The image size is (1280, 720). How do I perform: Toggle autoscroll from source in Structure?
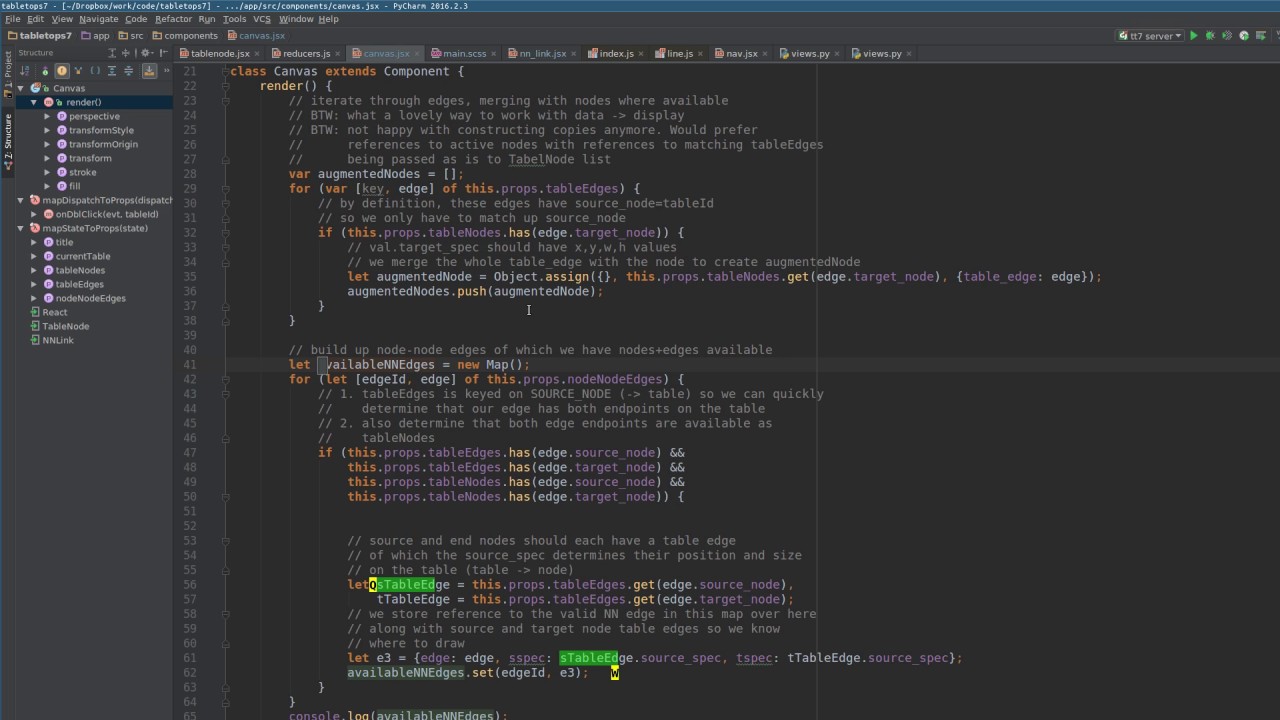149,71
